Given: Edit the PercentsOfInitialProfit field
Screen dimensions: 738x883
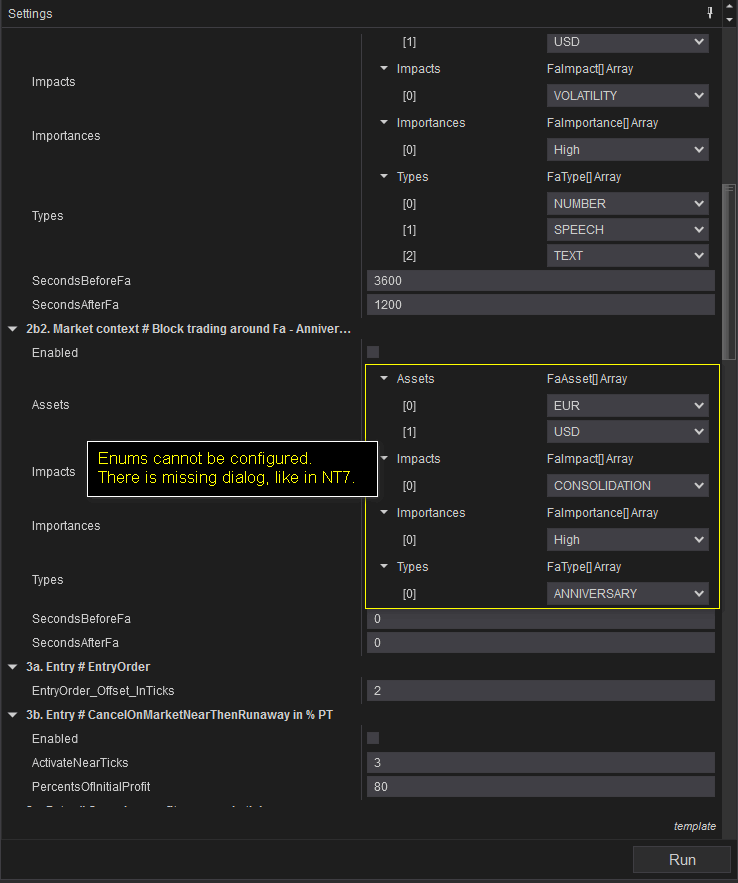Looking at the screenshot, I should (x=540, y=787).
